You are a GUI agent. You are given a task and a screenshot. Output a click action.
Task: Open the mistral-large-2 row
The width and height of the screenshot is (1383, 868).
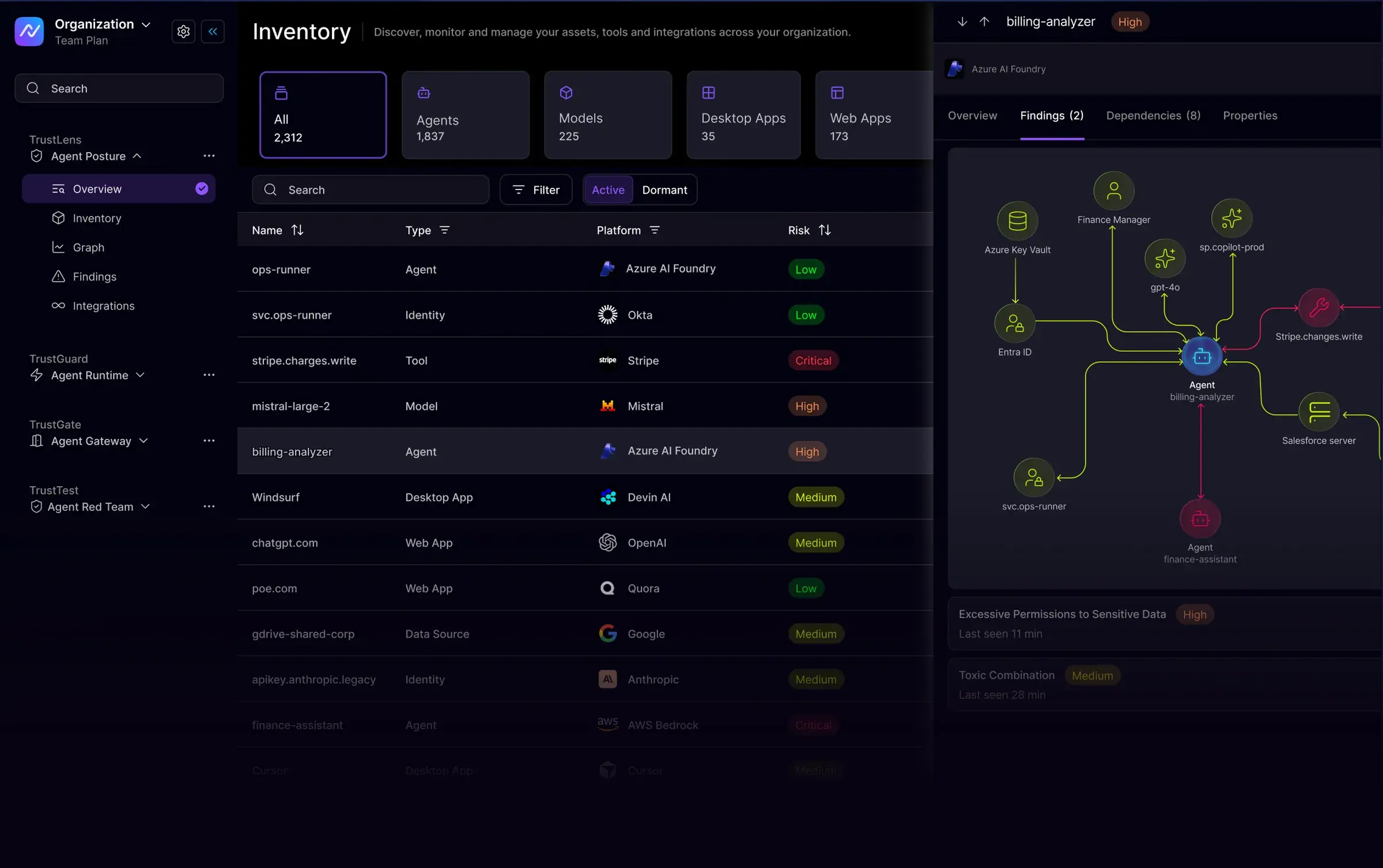(585, 405)
